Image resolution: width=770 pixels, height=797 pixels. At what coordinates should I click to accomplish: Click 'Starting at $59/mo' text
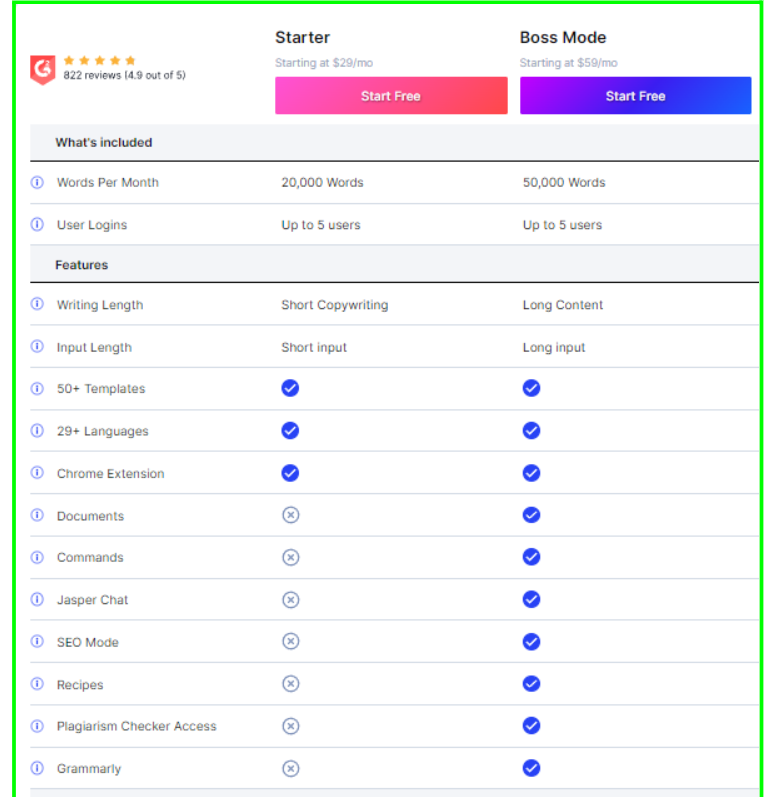click(569, 63)
